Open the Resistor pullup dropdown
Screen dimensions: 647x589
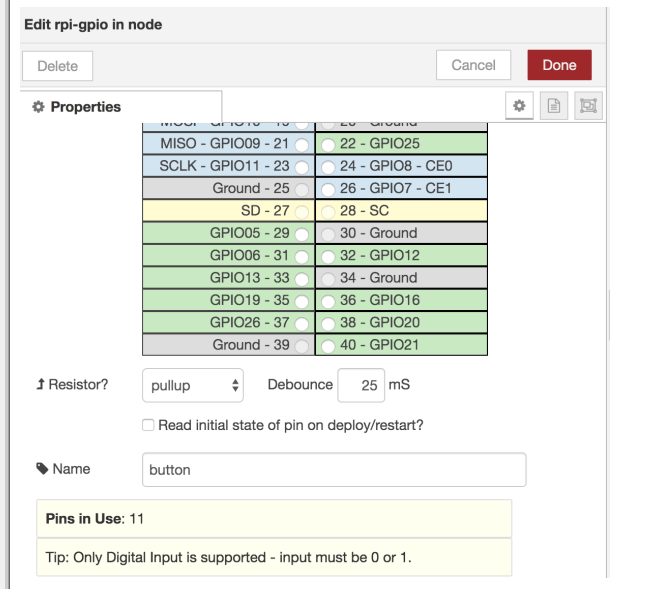[x=193, y=385]
